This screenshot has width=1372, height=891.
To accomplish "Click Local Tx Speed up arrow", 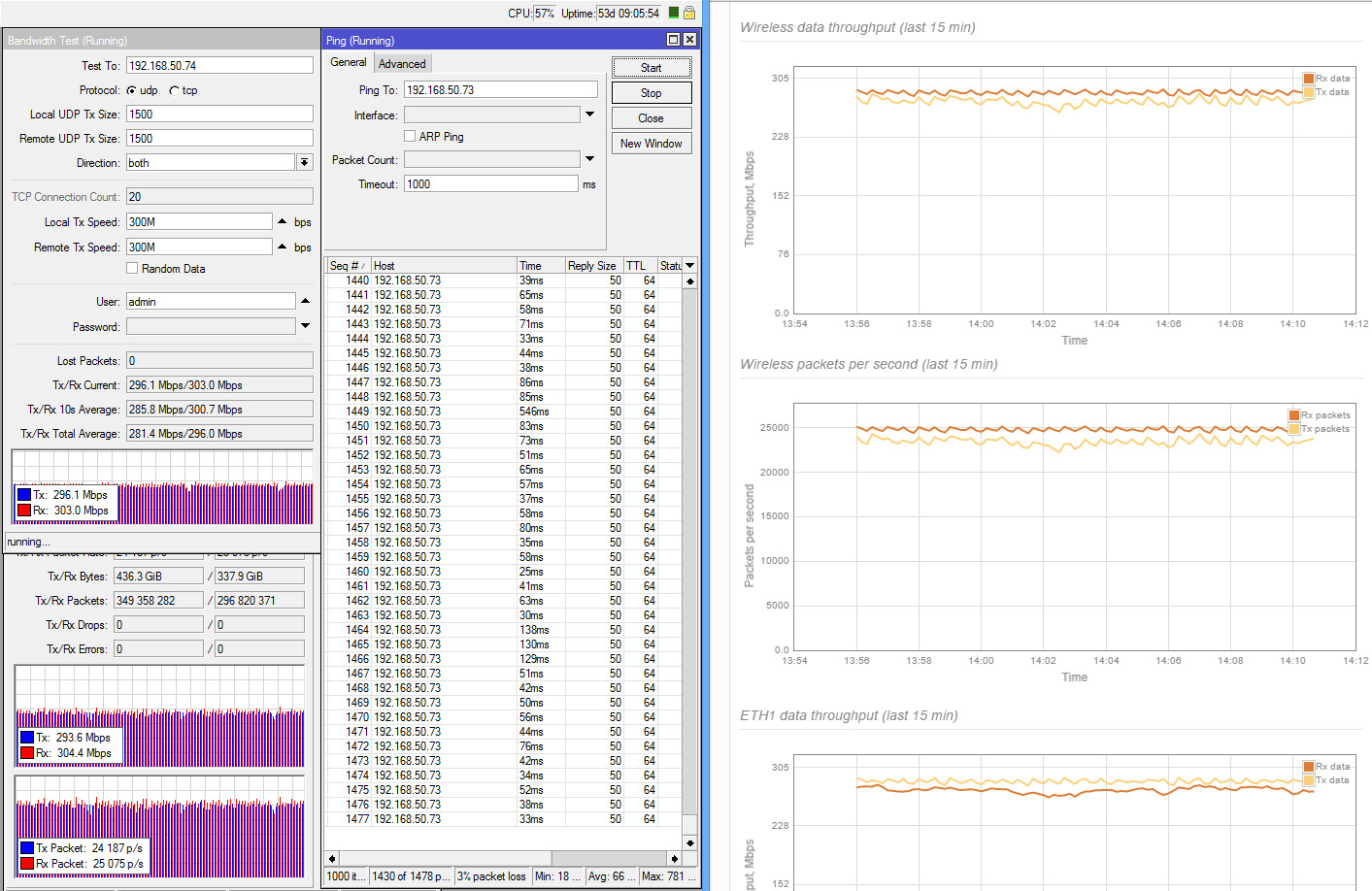I will pyautogui.click(x=282, y=222).
